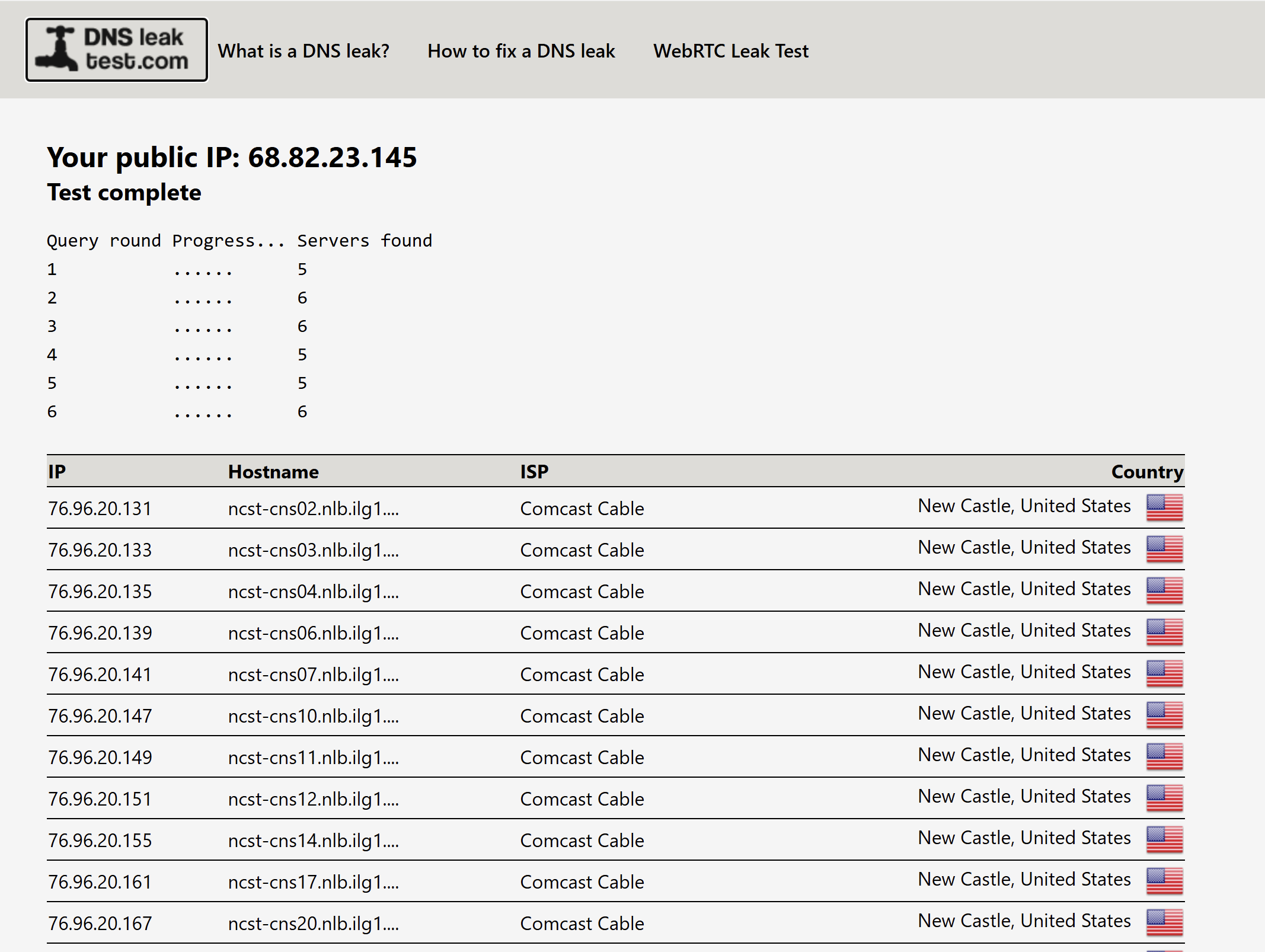This screenshot has height=952, width=1265.
Task: Click New Castle, United States in the 76.96.20.155 row
Action: coord(1024,838)
